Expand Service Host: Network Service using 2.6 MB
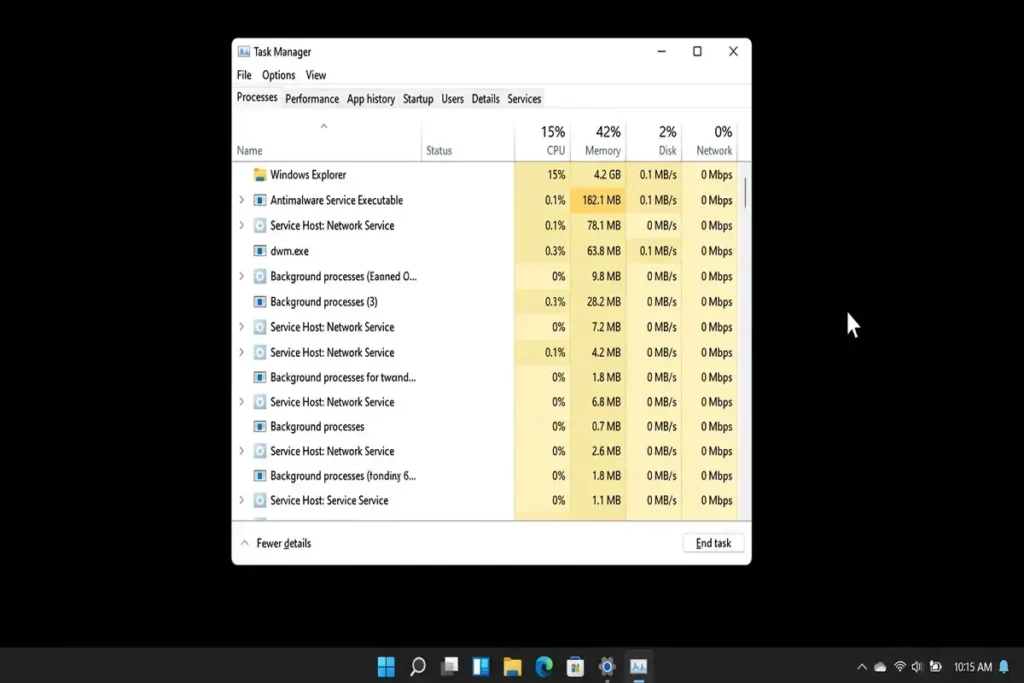The image size is (1024, 683). (x=242, y=451)
